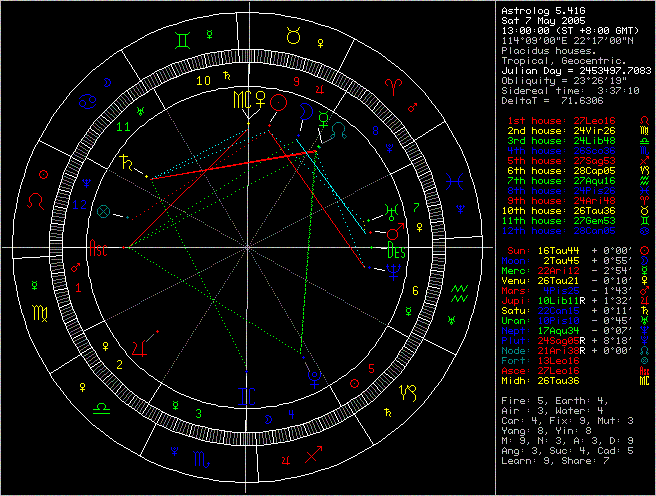Select the Taurus glyph on the outer zodiac ring
The width and height of the screenshot is (656, 496).
pos(295,38)
